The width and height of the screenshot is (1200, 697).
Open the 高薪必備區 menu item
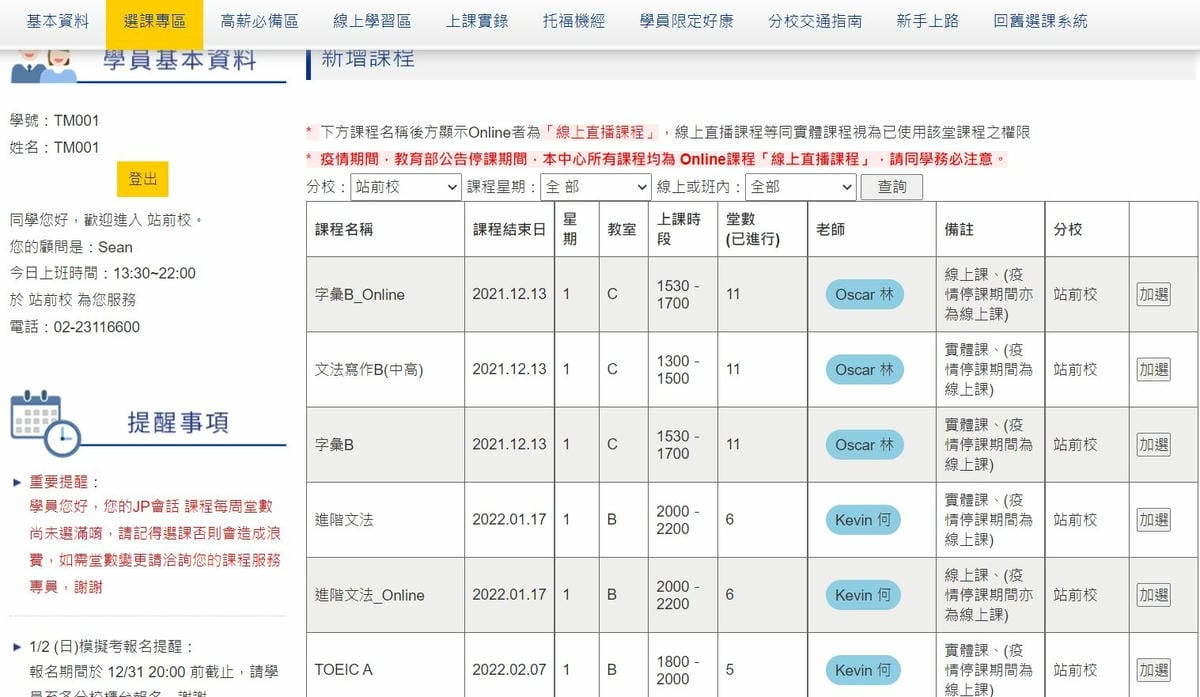(259, 21)
